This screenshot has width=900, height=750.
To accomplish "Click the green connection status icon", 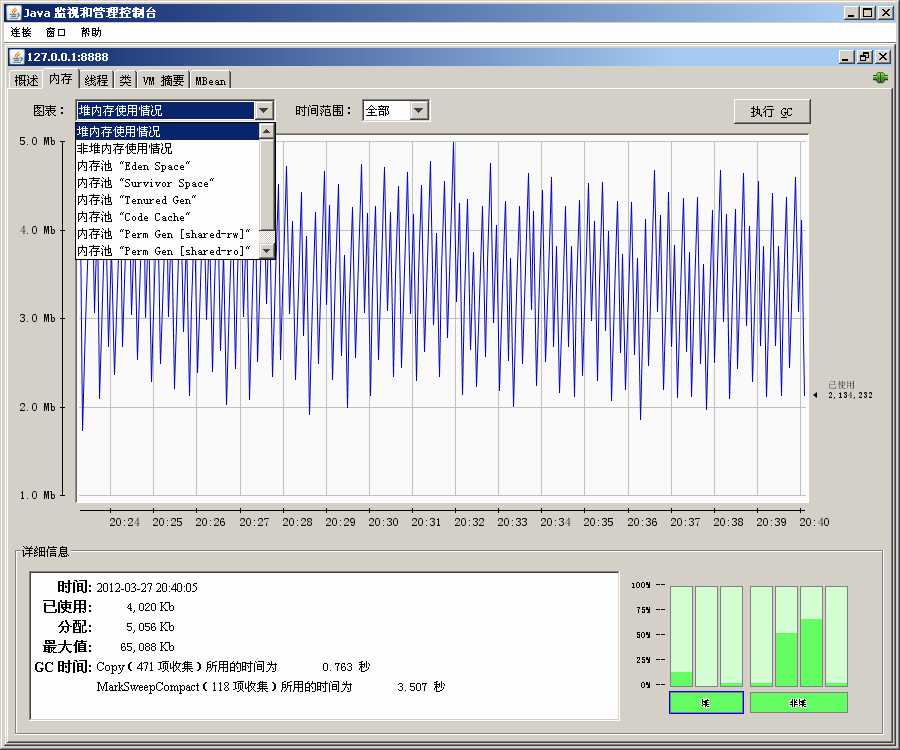I will pyautogui.click(x=880, y=78).
